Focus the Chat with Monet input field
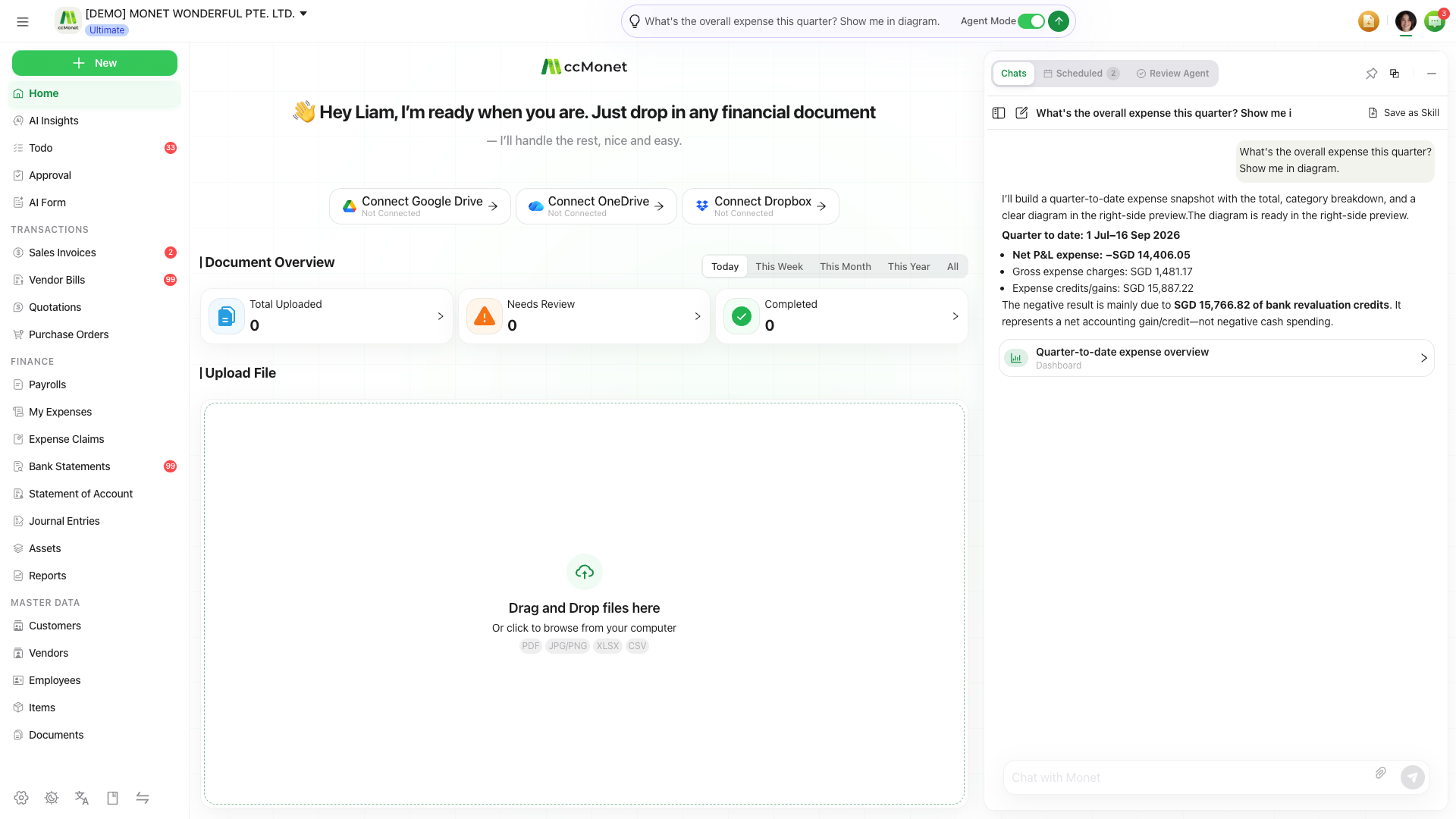 click(x=1187, y=777)
